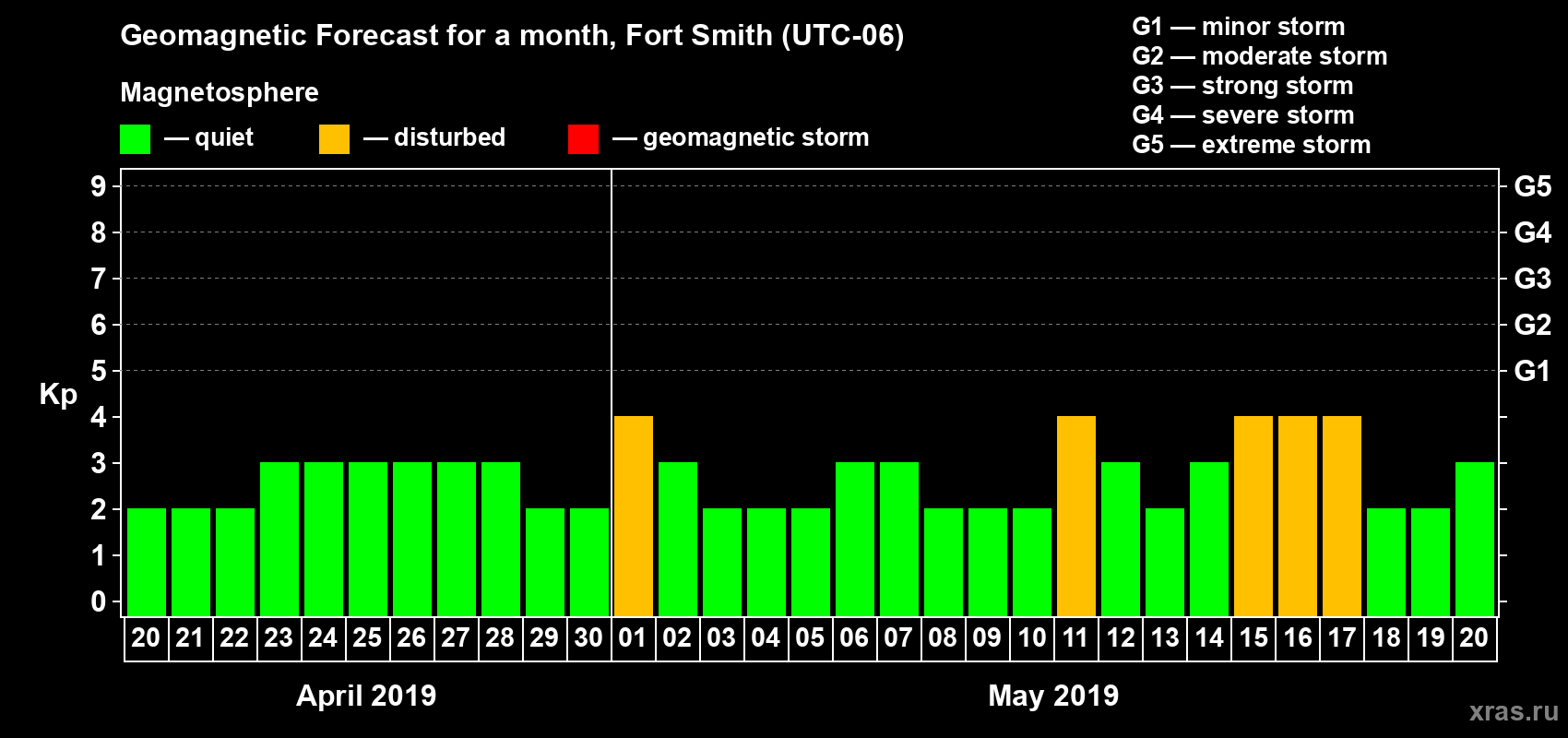Click the Kp axis title
Screen dimensions: 1568x738
58,396
